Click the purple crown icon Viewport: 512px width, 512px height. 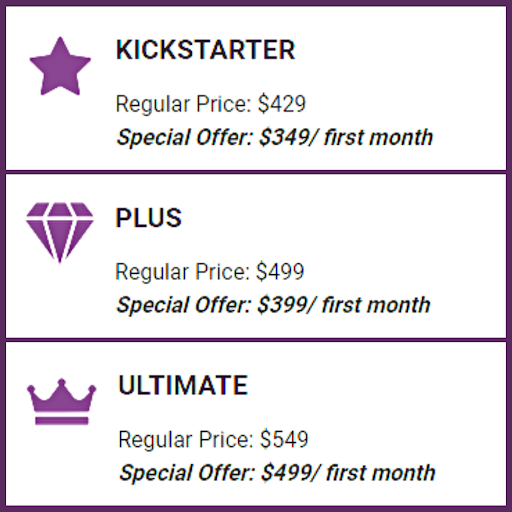pos(62,401)
